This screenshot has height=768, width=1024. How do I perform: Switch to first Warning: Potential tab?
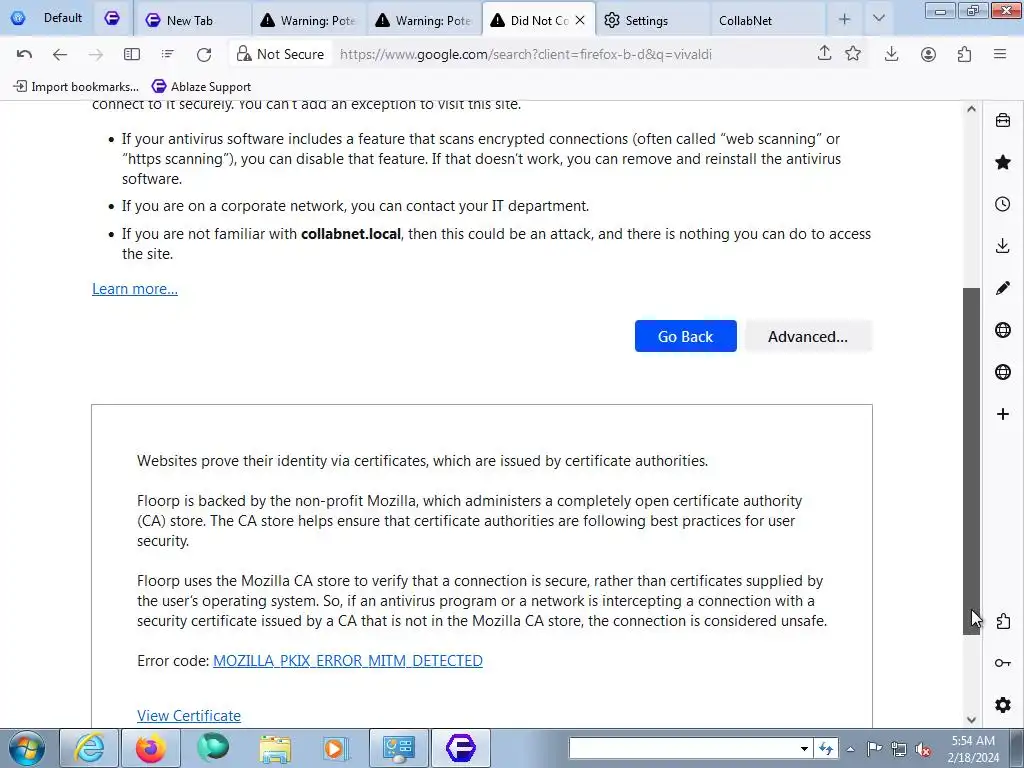pyautogui.click(x=309, y=20)
